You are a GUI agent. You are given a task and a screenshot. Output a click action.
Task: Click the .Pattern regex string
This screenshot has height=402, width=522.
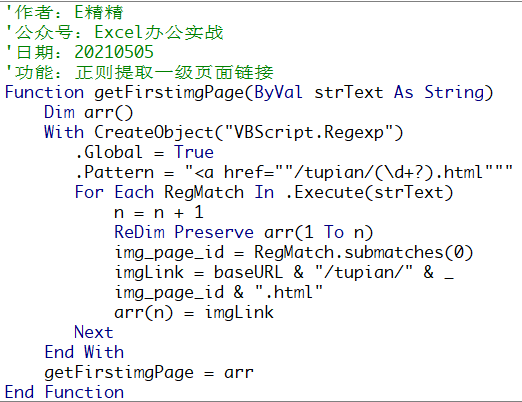coord(349,172)
